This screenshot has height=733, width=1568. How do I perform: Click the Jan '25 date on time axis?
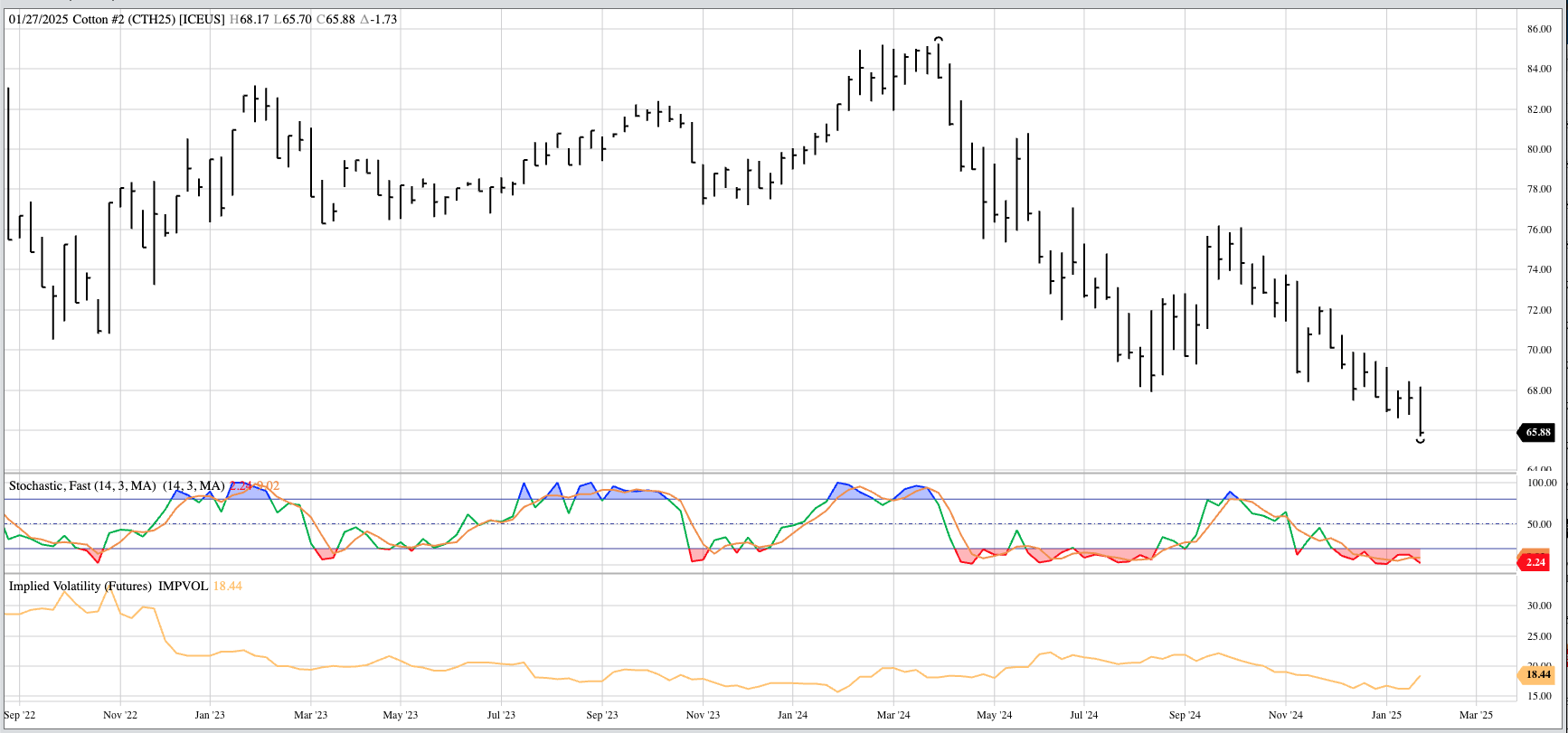(x=1385, y=715)
